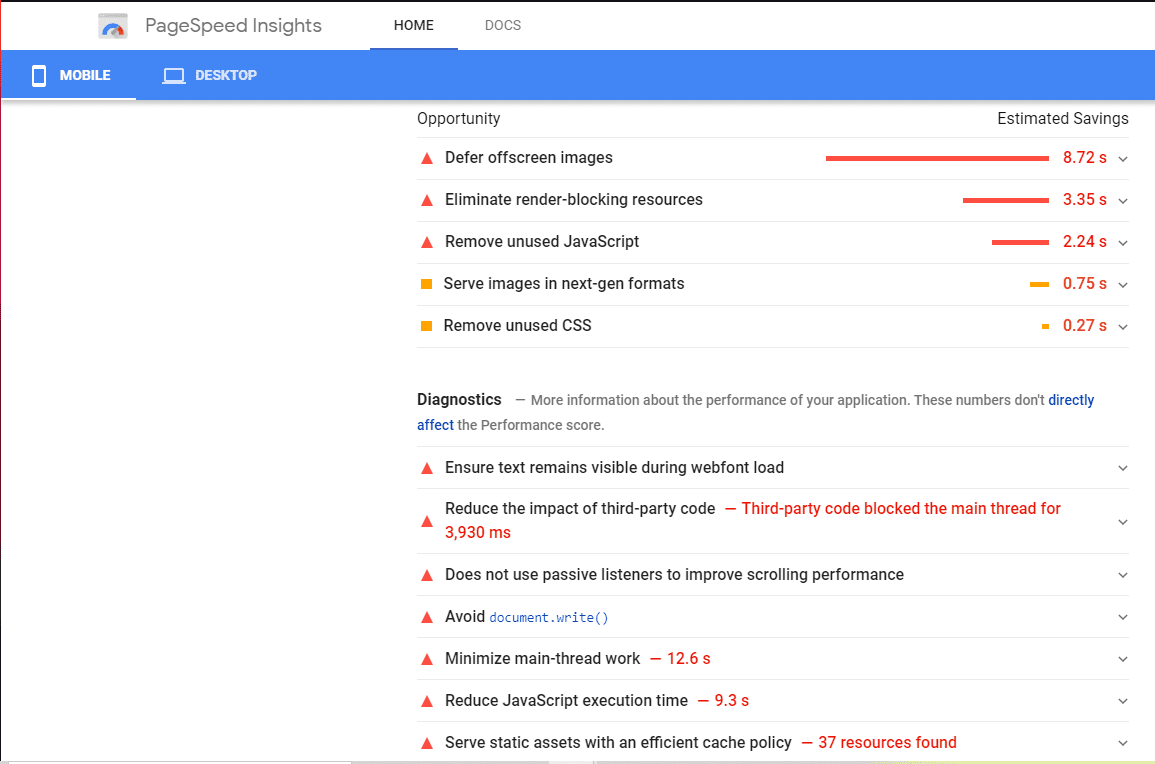1155x764 pixels.
Task: Click warning triangle beside Minimize main-thread work
Action: click(x=426, y=659)
